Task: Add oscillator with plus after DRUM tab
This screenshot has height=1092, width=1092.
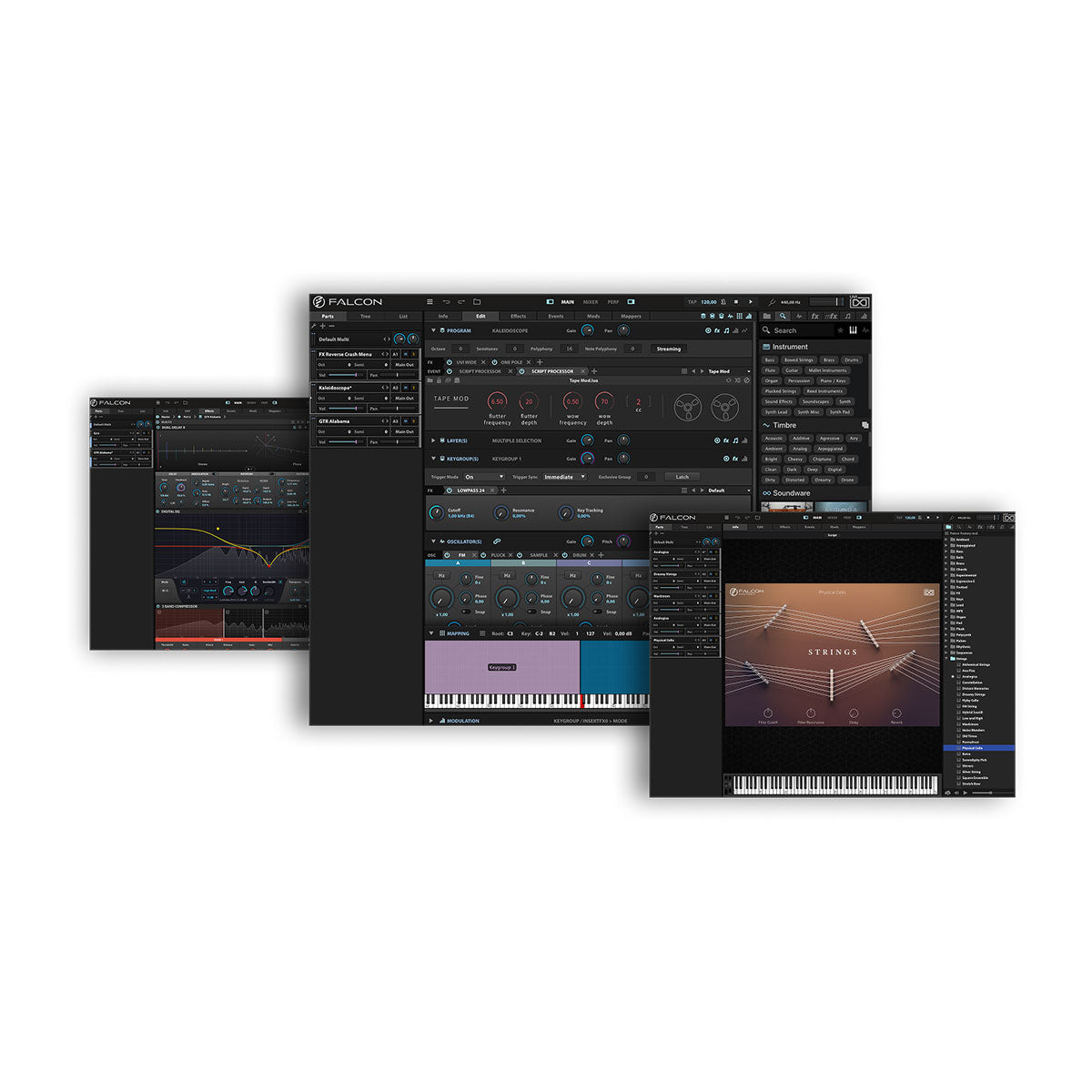Action: 602,554
